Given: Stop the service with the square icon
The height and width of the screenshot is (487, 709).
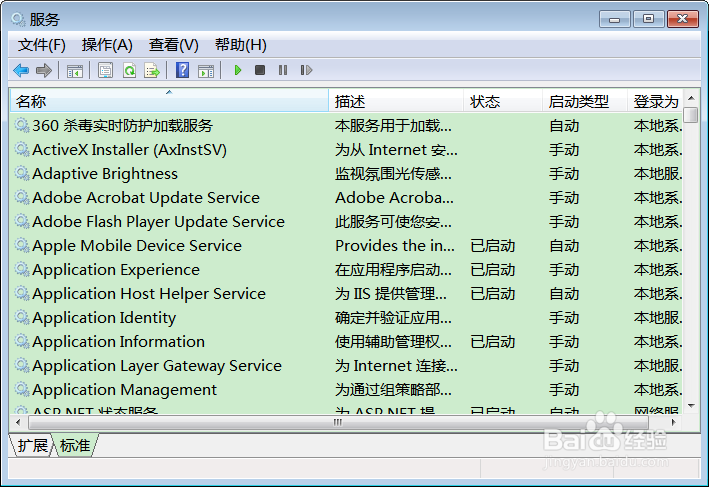Looking at the screenshot, I should pyautogui.click(x=260, y=70).
